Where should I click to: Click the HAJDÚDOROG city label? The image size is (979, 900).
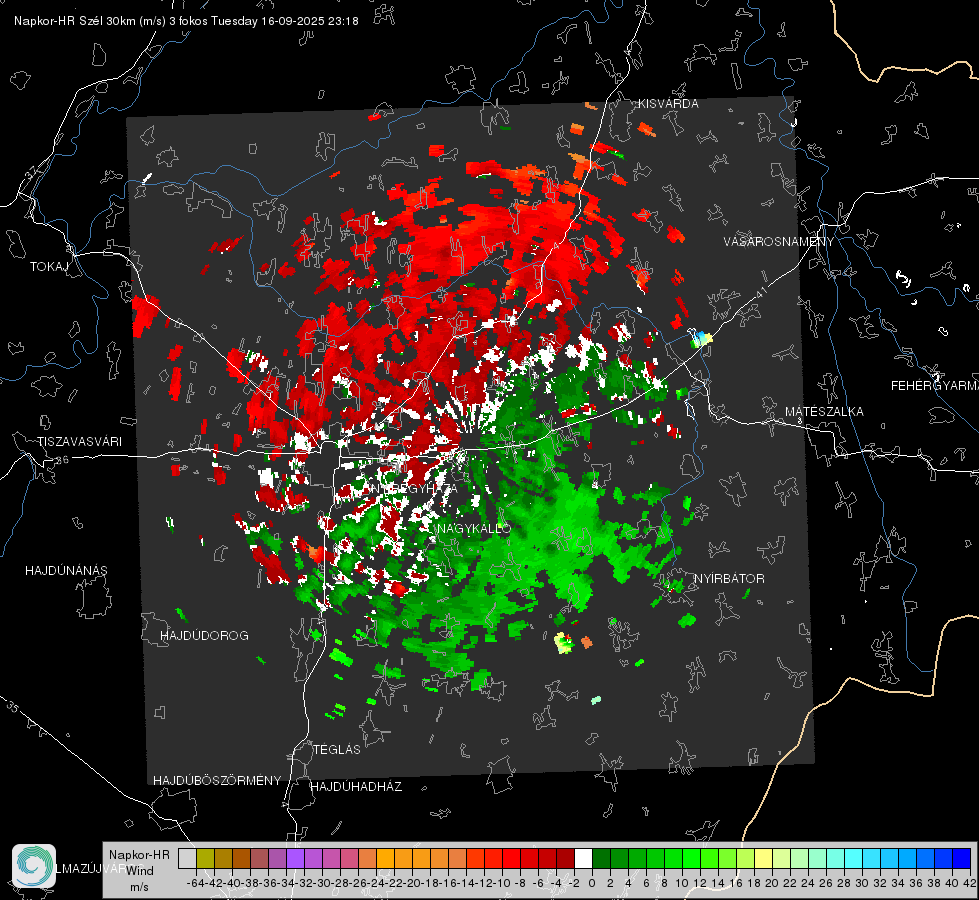point(204,635)
